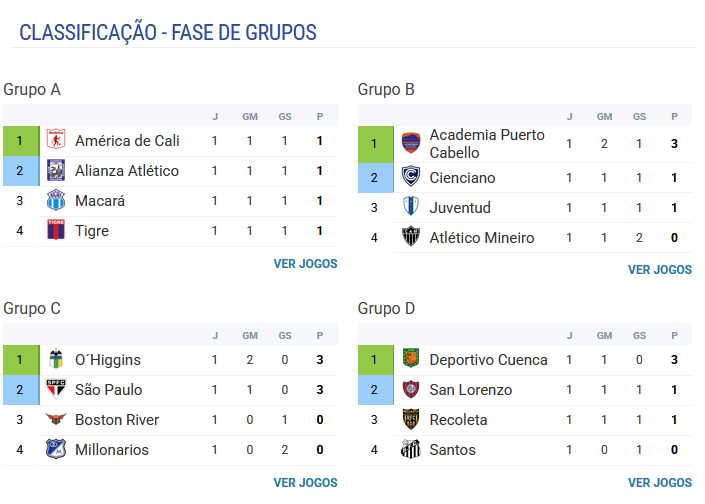Select the O'Higgins team crest
Viewport: 705px width, 504px height.
click(56, 360)
